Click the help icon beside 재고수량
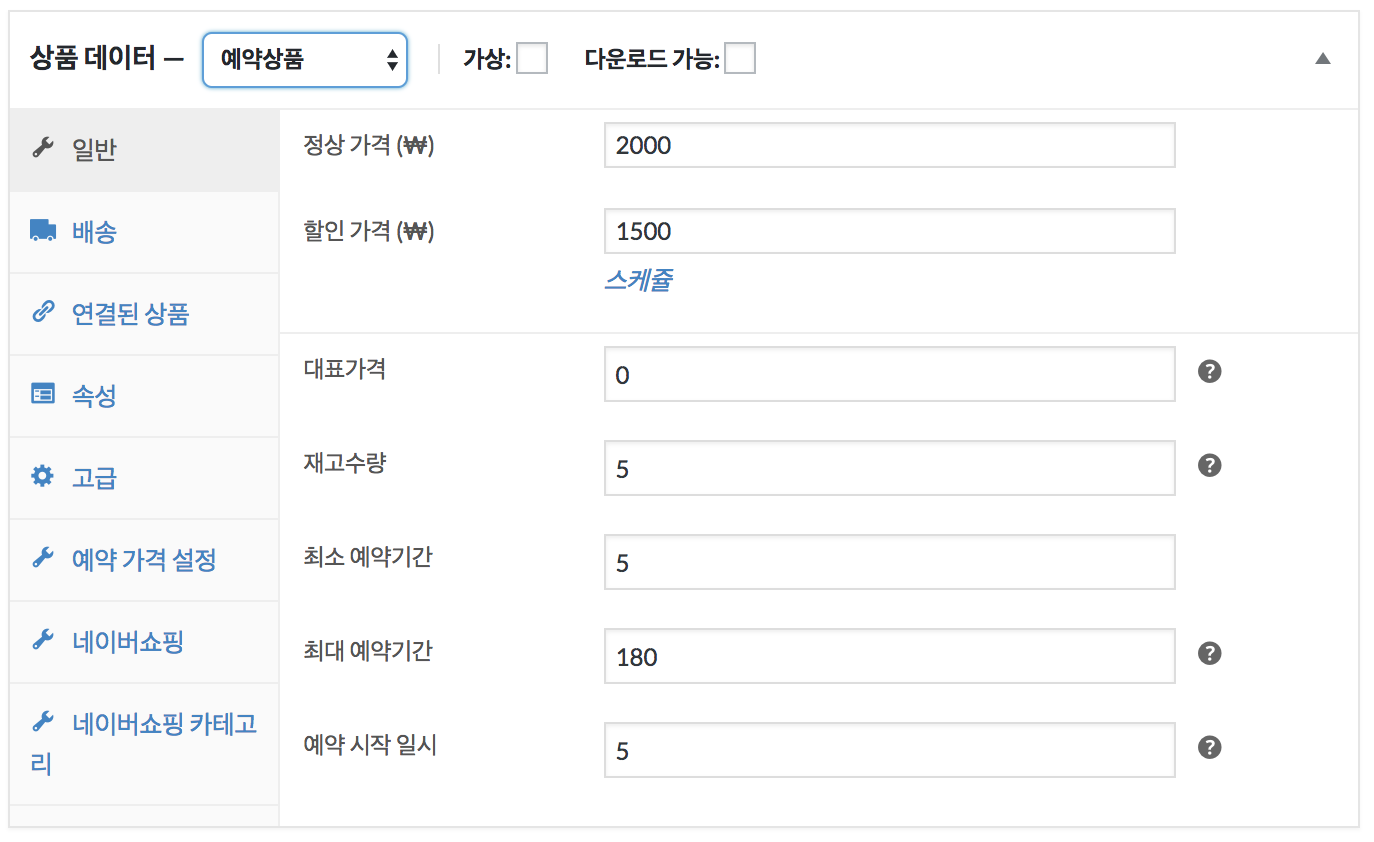 click(1210, 466)
